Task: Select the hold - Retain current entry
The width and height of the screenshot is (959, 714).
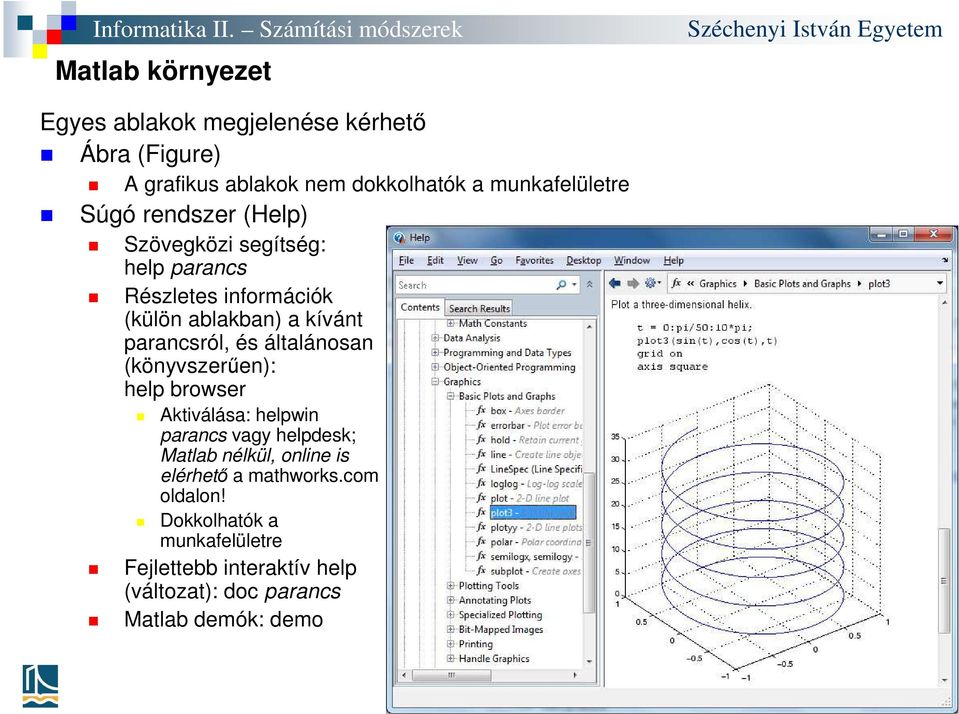Action: pyautogui.click(x=535, y=440)
